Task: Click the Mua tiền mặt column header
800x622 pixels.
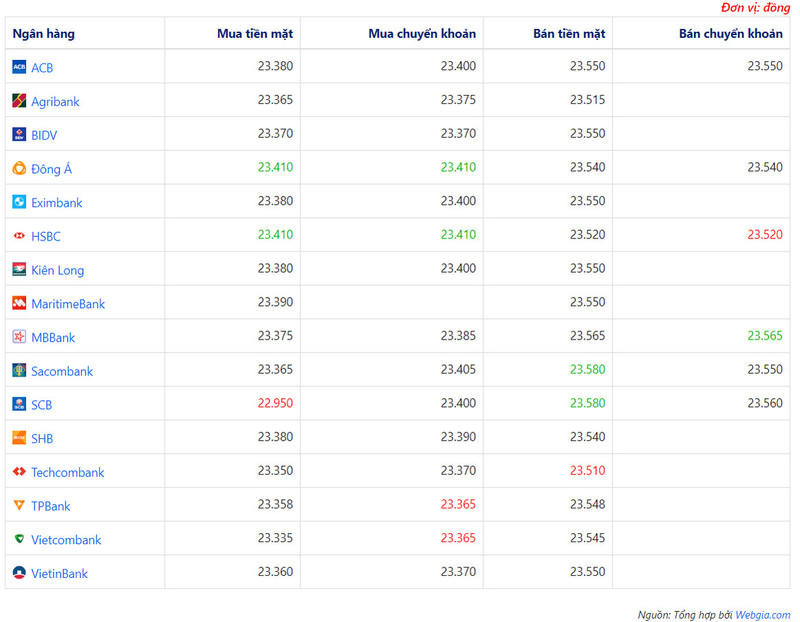Action: coord(255,34)
